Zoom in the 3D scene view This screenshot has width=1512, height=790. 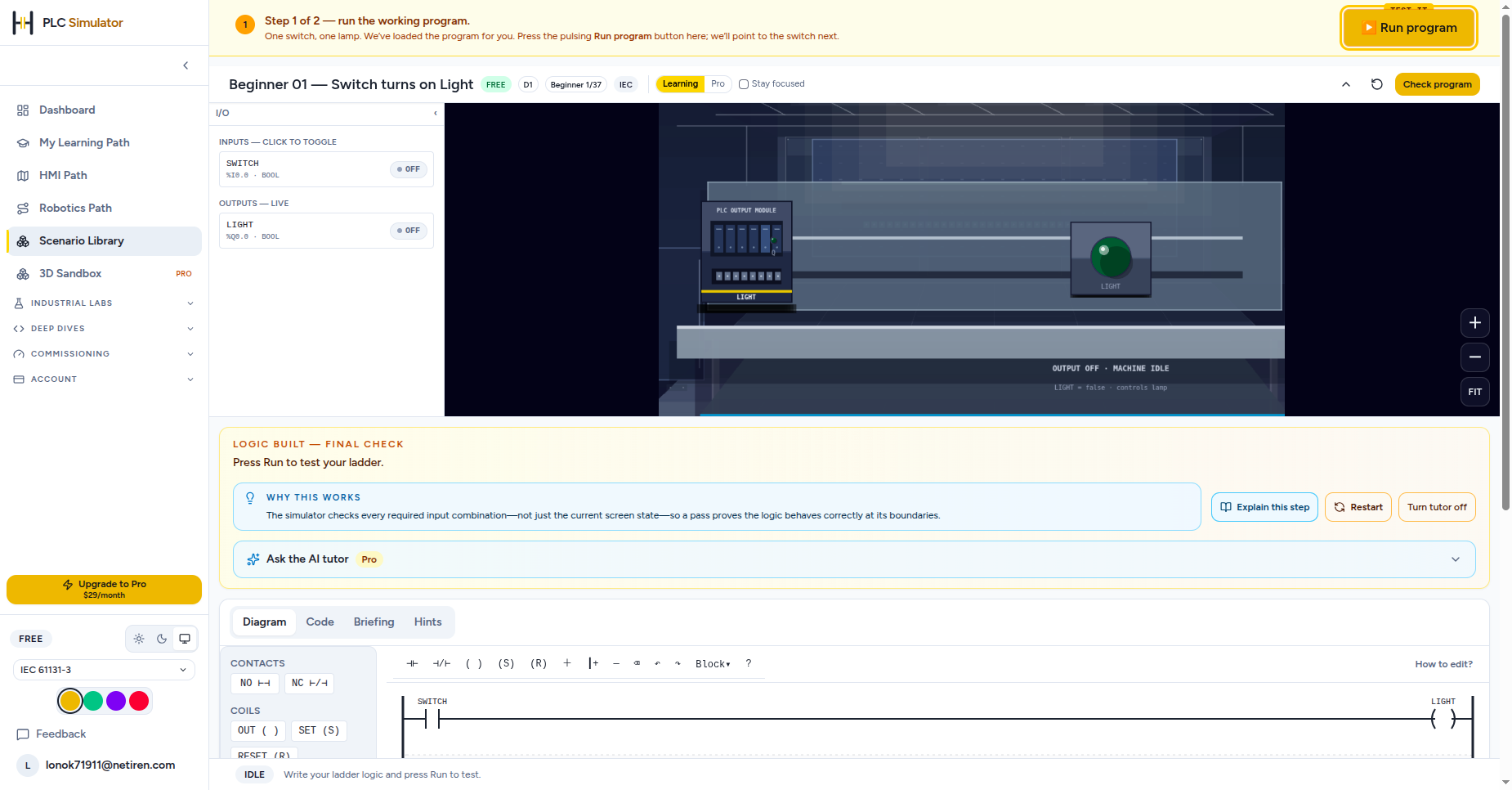tap(1475, 322)
